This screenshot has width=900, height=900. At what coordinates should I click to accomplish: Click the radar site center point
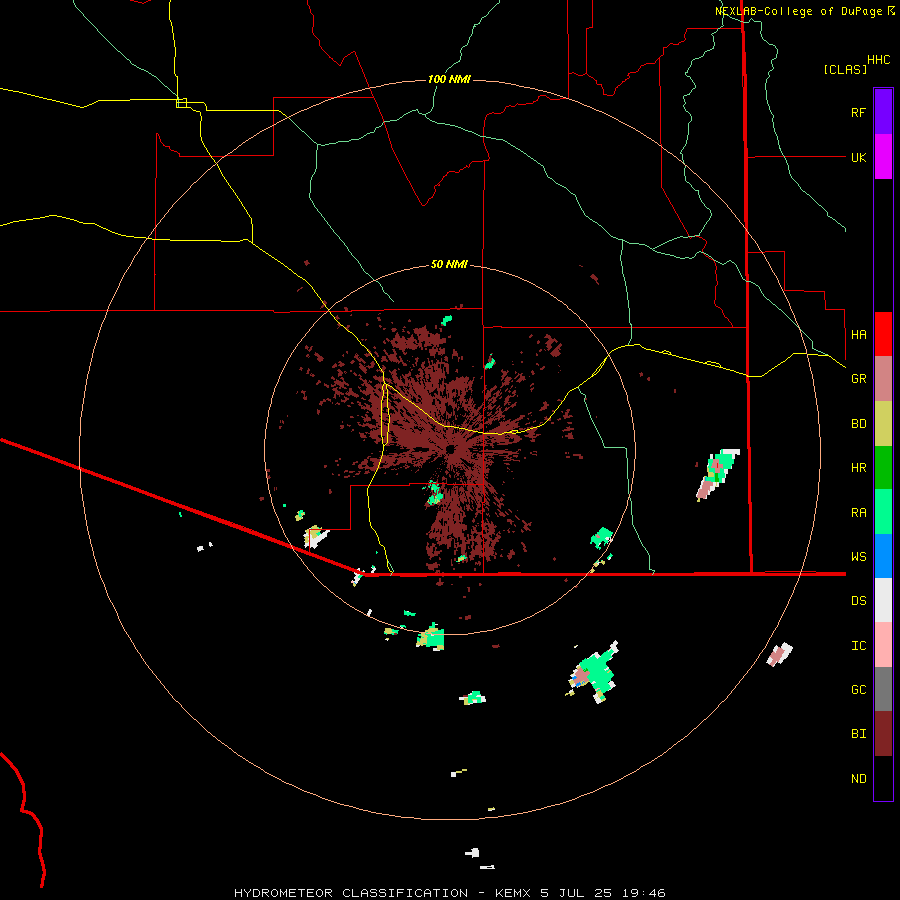tap(450, 449)
